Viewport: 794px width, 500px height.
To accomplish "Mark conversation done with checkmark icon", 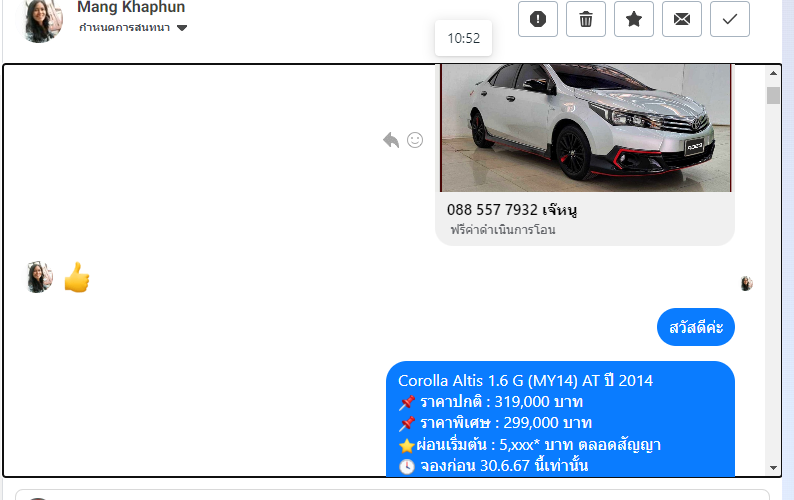I will [x=730, y=19].
